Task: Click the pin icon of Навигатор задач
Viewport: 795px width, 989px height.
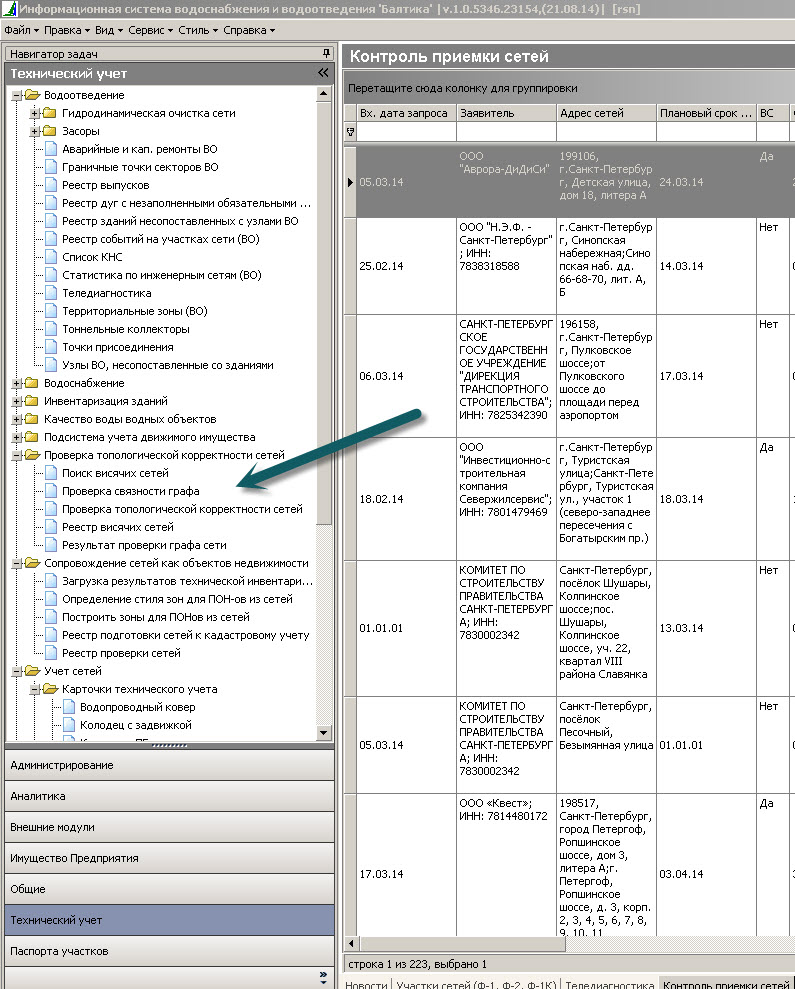Action: (326, 53)
